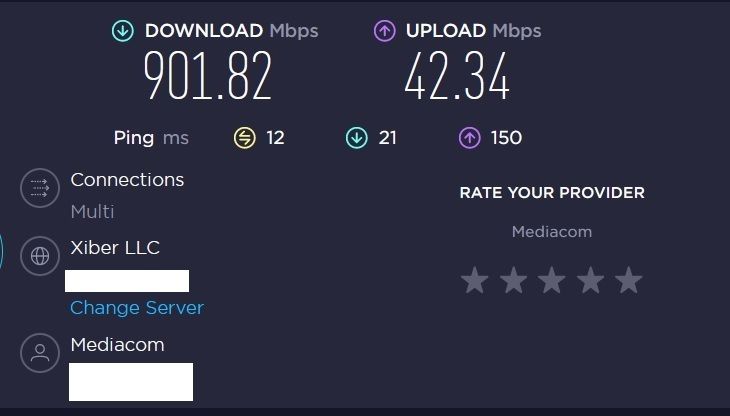Click the globe server icon
Image resolution: width=730 pixels, height=416 pixels.
40,256
